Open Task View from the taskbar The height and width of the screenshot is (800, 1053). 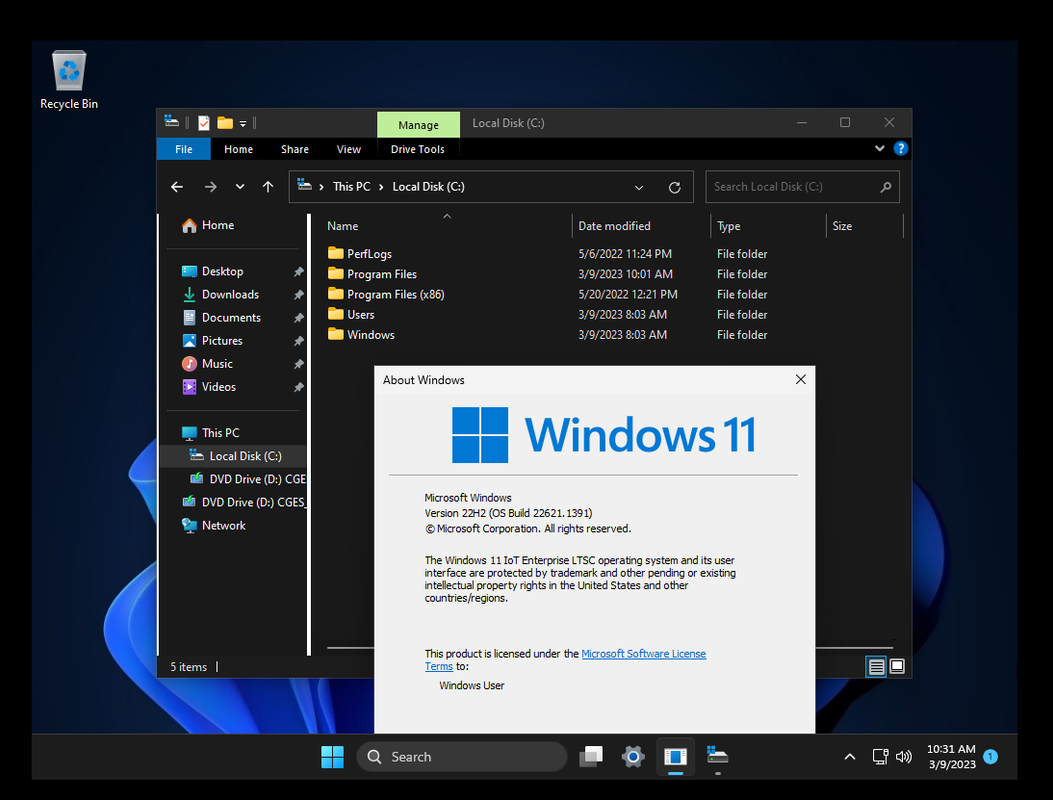point(591,757)
